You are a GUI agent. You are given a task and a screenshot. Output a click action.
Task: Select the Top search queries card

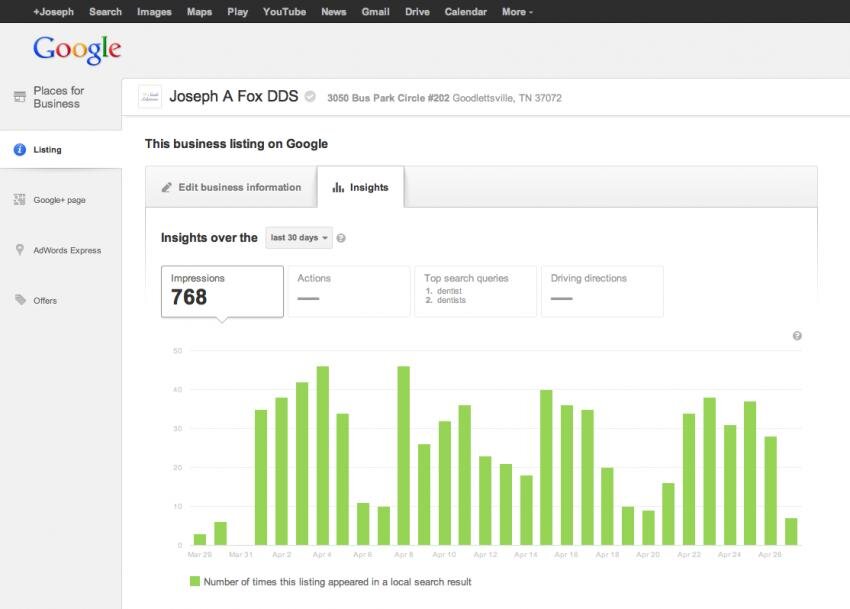click(x=475, y=291)
